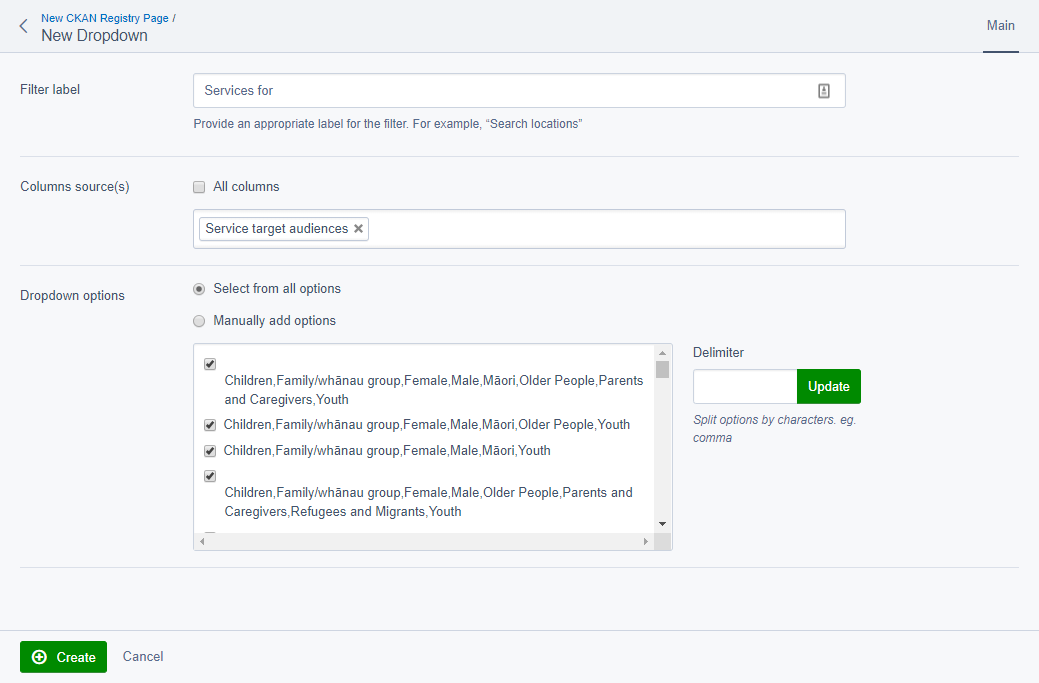Click the Update delimiter button
This screenshot has height=683, width=1039.
[x=828, y=386]
